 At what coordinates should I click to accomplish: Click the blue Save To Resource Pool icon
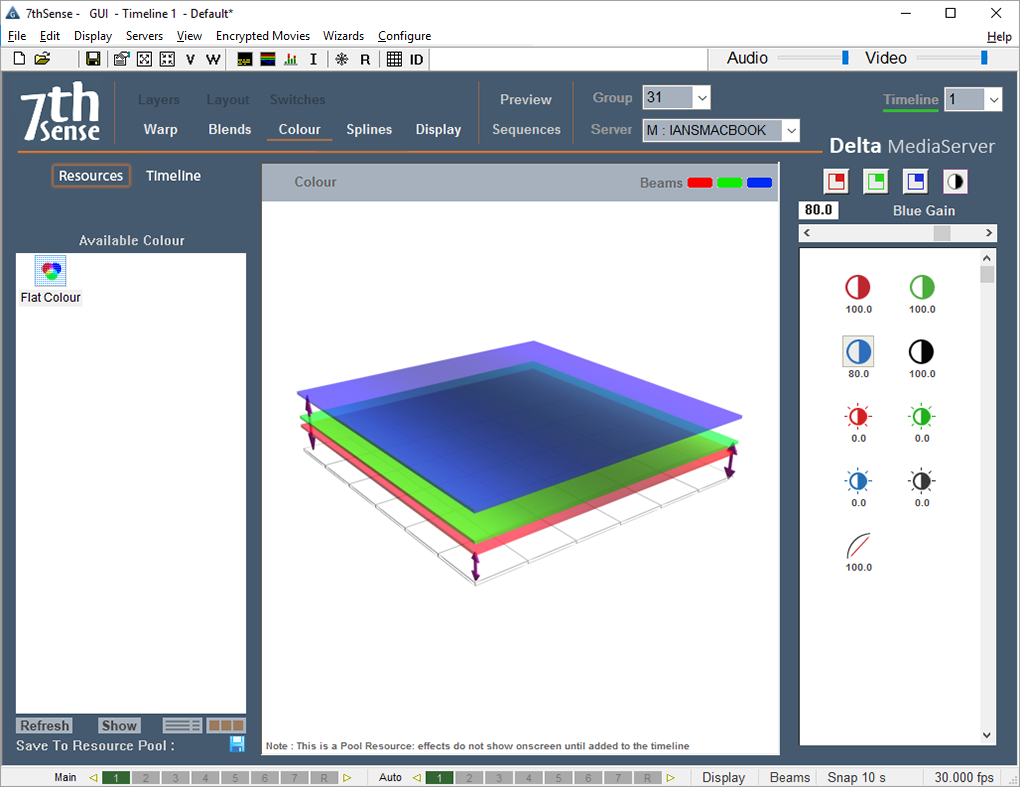tap(237, 744)
